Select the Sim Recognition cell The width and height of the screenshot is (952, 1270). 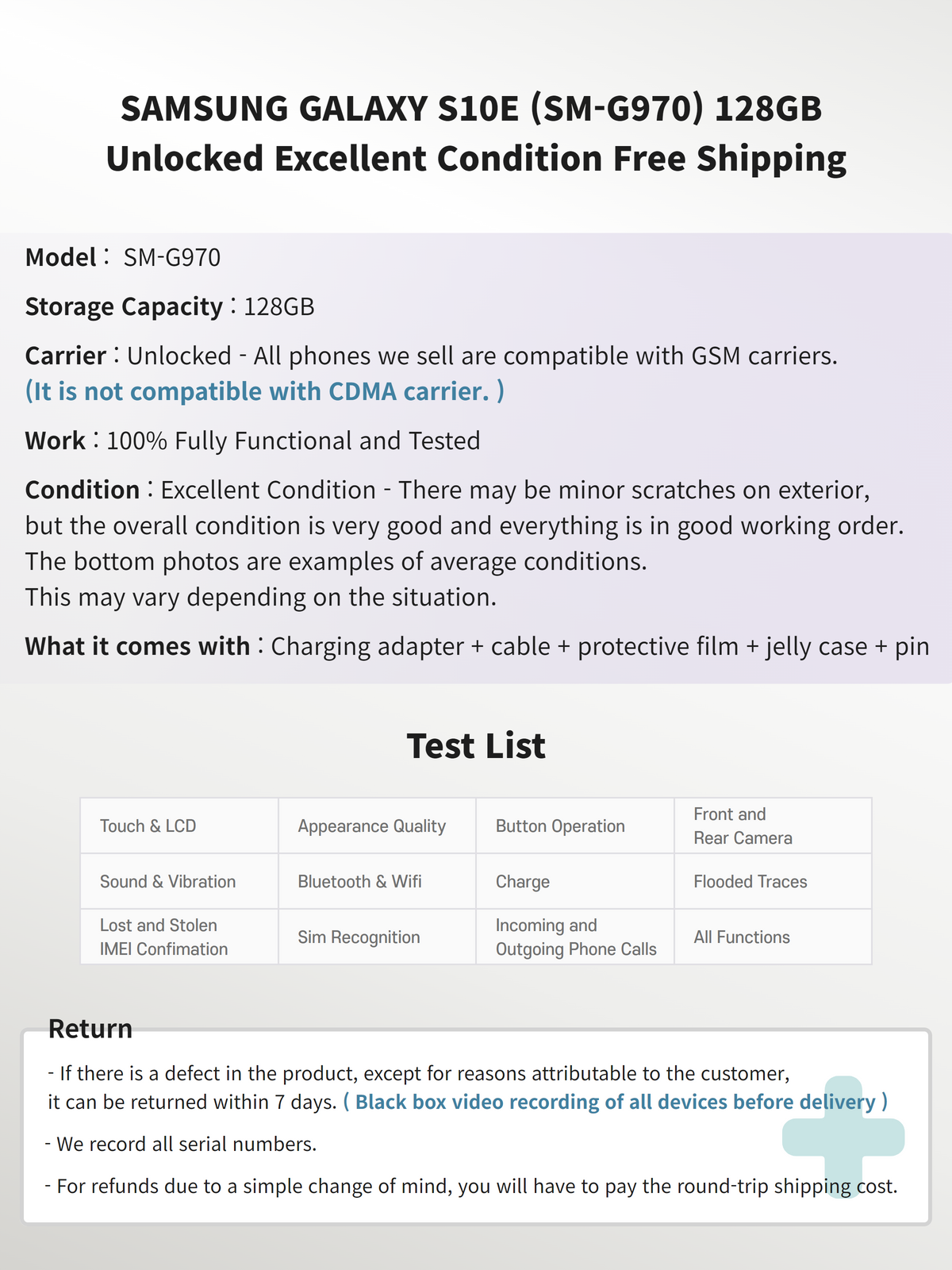pos(377,937)
